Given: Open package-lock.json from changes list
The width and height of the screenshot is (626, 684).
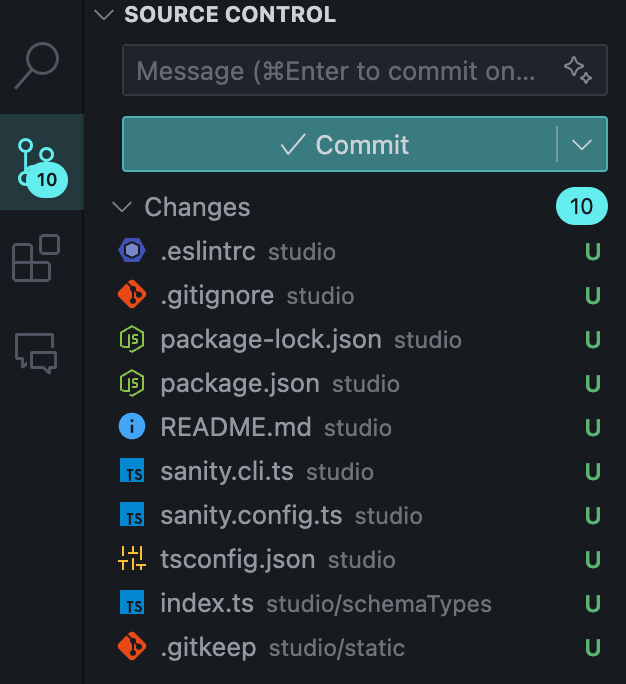Looking at the screenshot, I should pyautogui.click(x=270, y=340).
